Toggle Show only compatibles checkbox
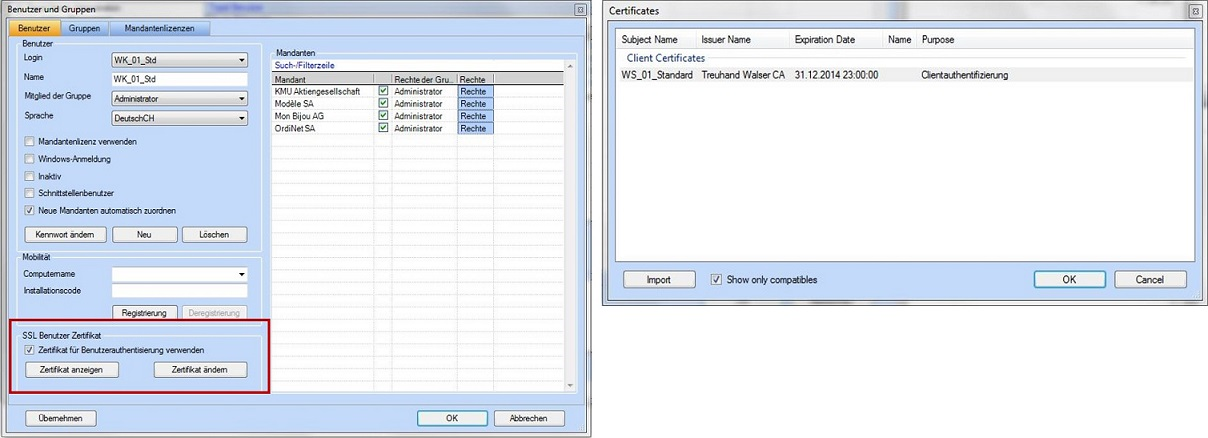This screenshot has width=1208, height=438. click(x=715, y=279)
